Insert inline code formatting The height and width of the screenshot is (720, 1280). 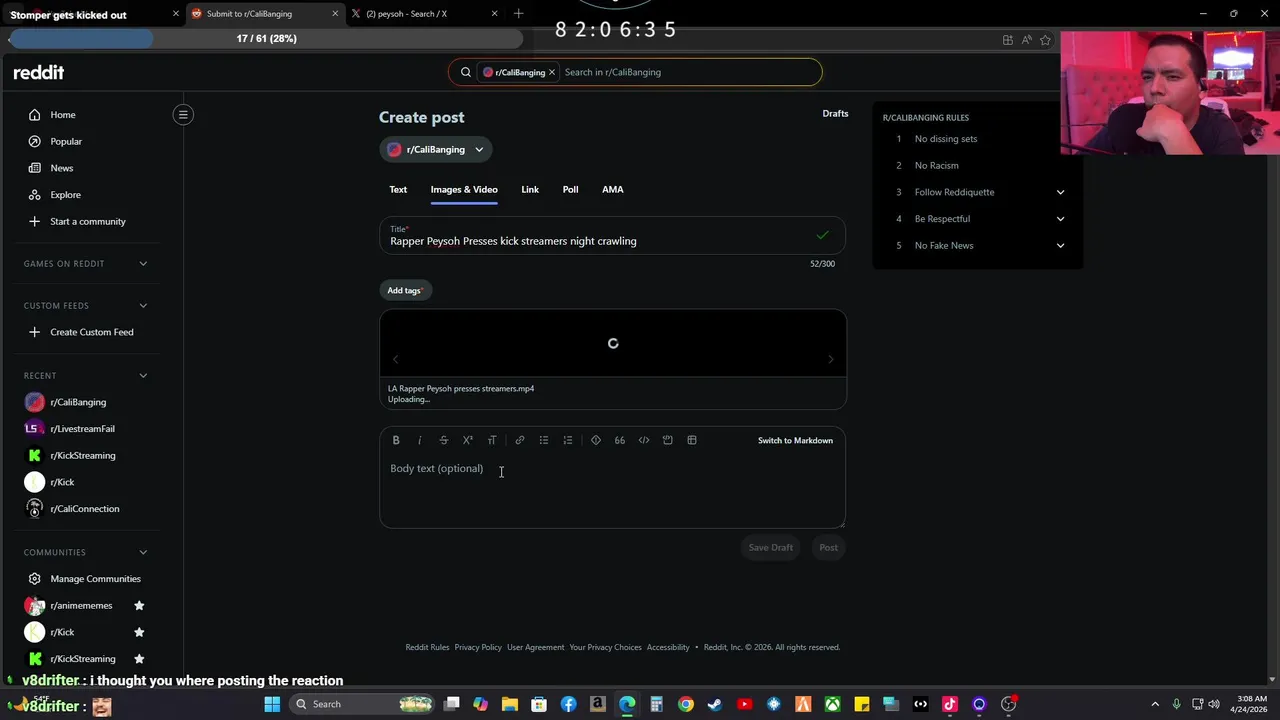pos(644,440)
